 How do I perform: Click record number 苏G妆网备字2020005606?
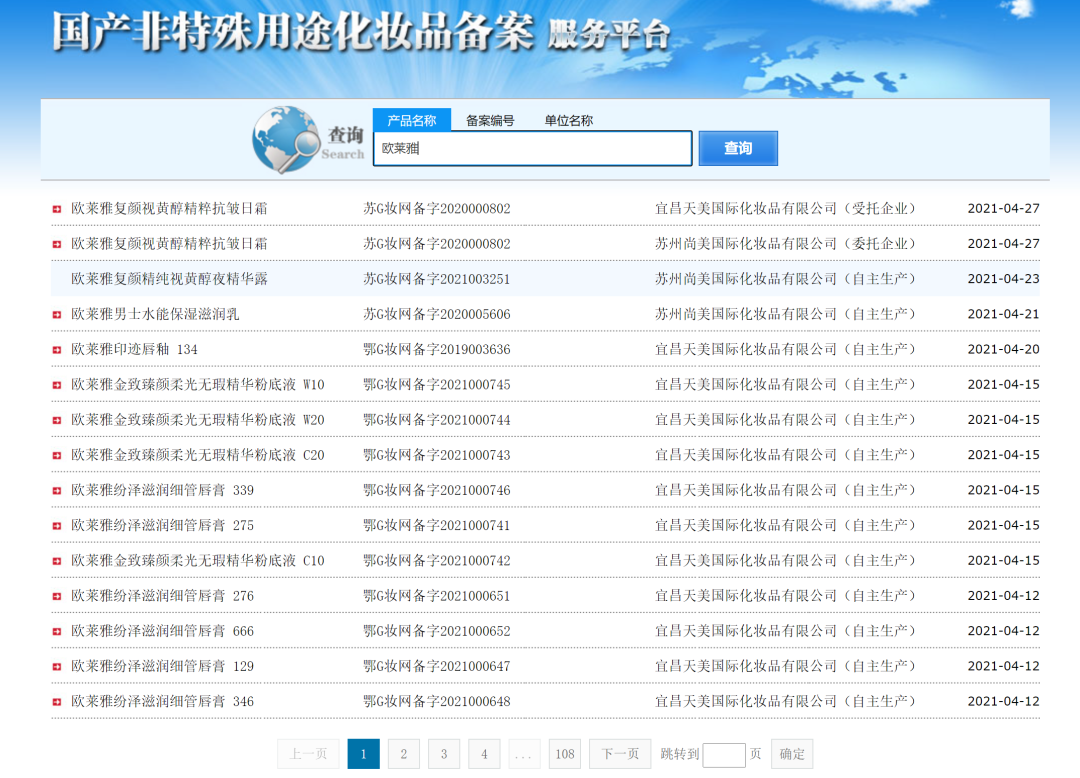point(437,315)
